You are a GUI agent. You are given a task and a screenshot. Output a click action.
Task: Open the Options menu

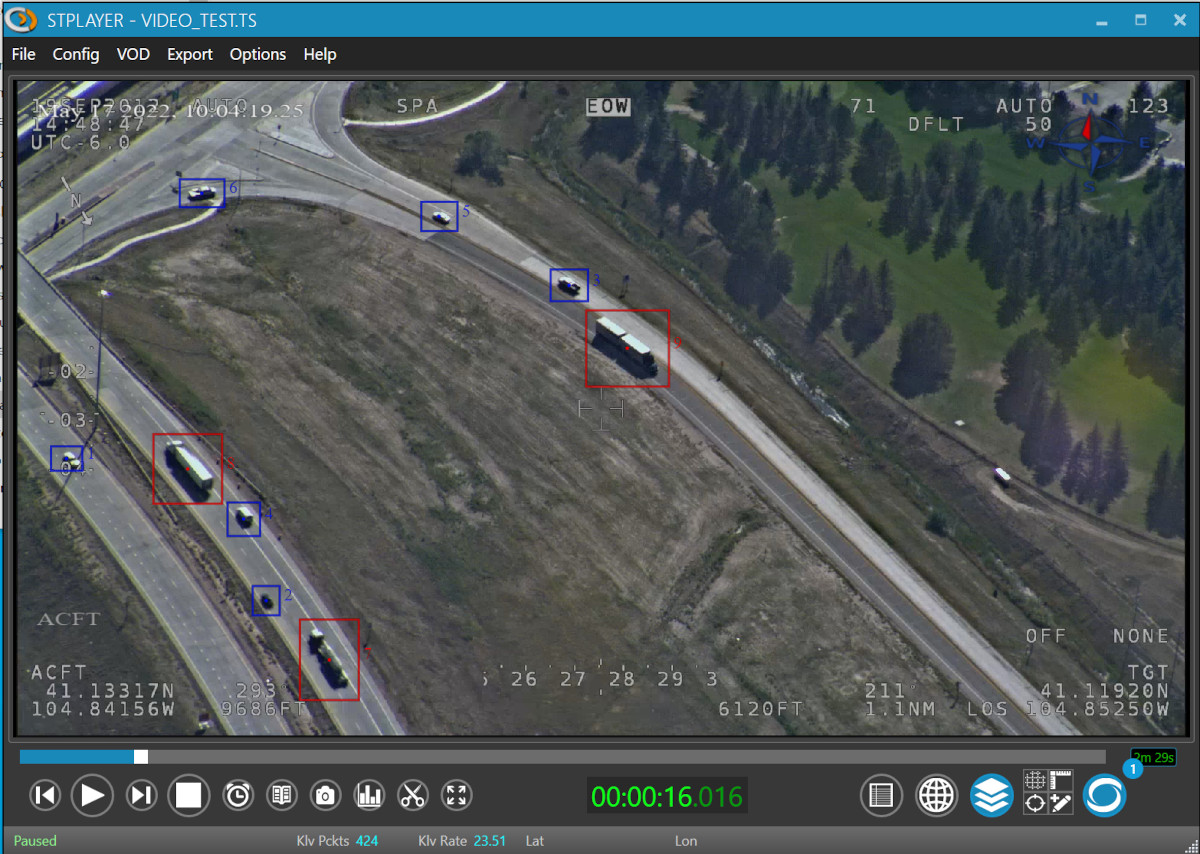[257, 54]
